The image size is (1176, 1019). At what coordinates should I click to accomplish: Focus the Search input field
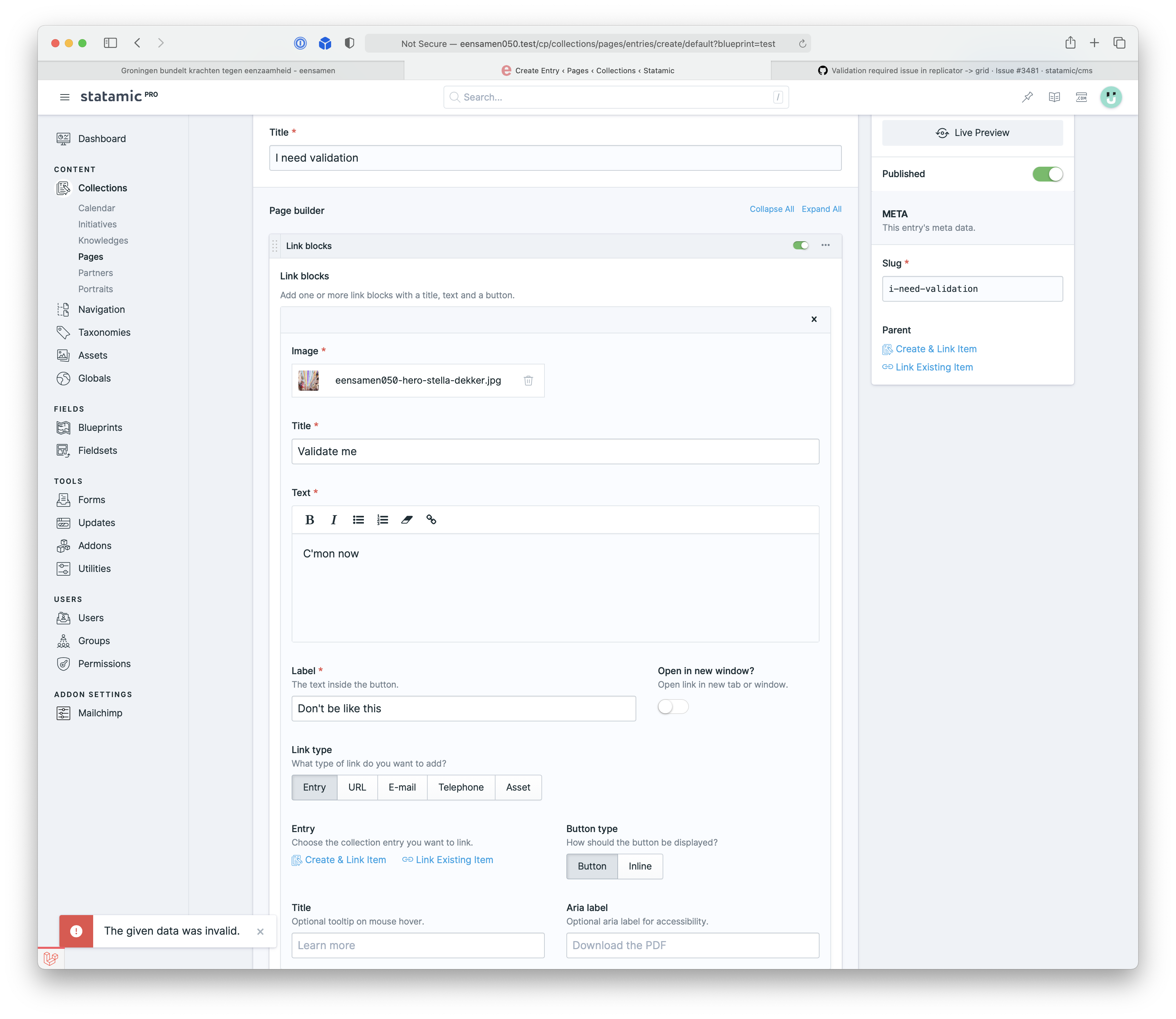616,97
